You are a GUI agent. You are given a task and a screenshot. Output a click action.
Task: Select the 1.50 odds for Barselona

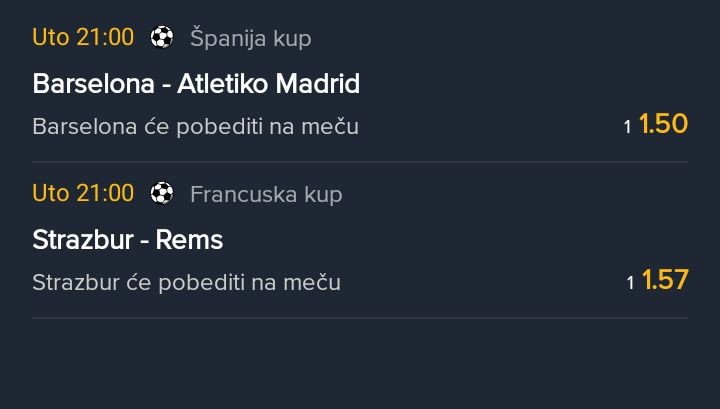pos(663,125)
